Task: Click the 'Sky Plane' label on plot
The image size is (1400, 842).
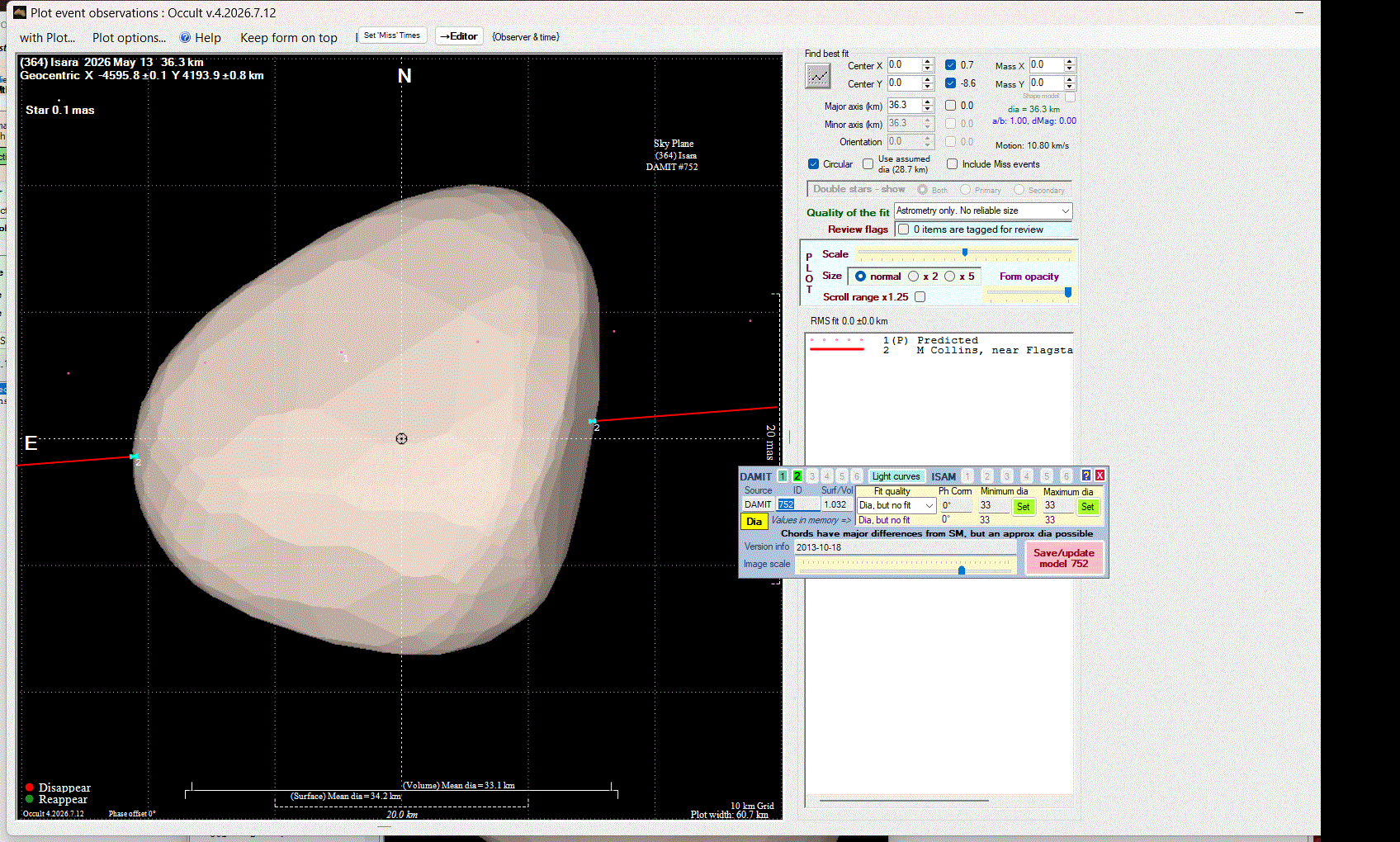Action: (x=674, y=144)
